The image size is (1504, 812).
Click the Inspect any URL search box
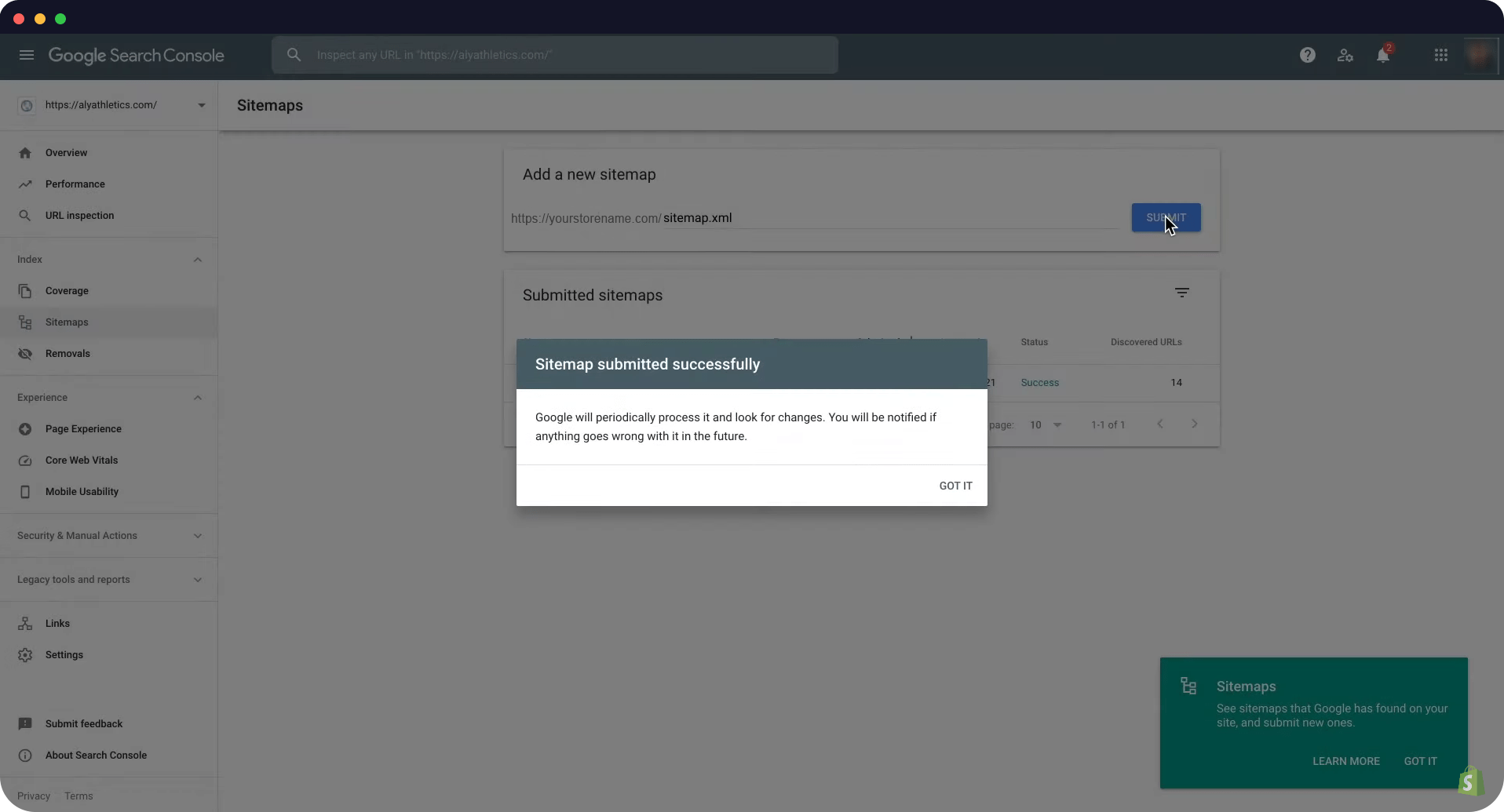click(x=554, y=55)
